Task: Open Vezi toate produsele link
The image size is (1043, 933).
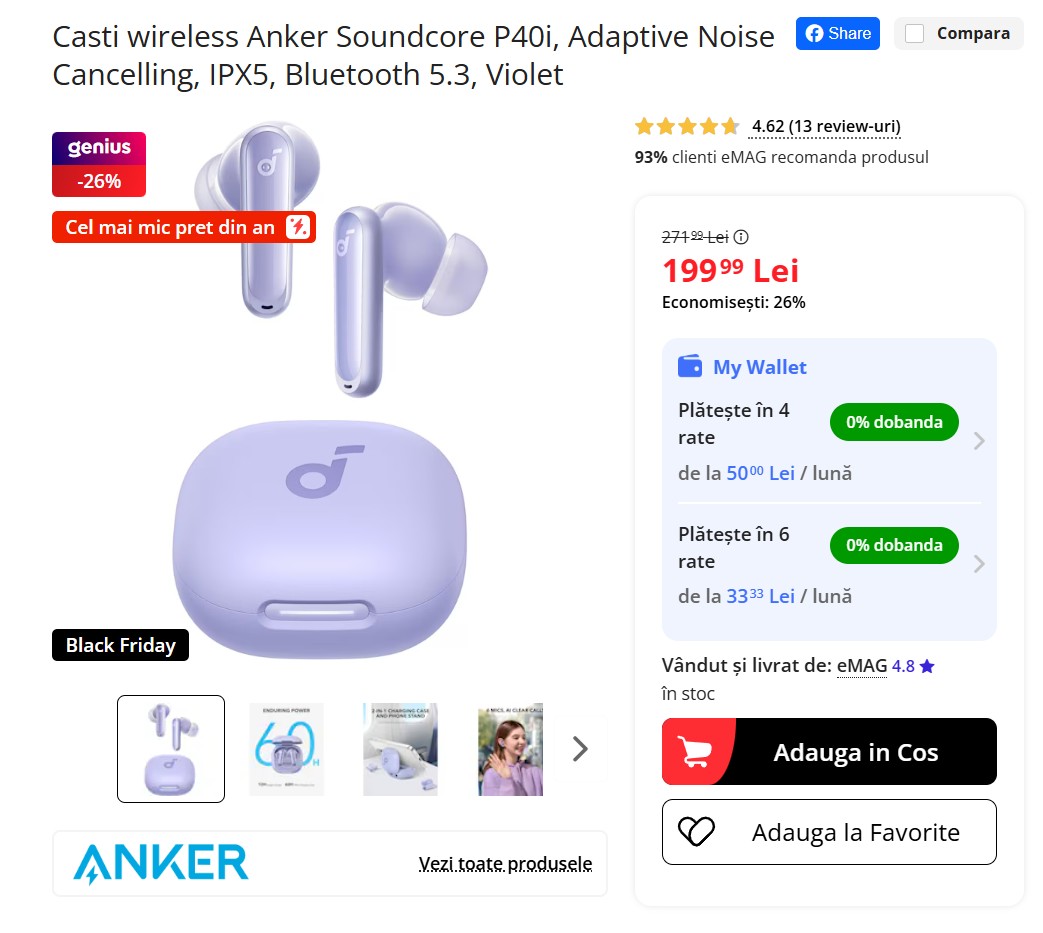Action: click(505, 863)
